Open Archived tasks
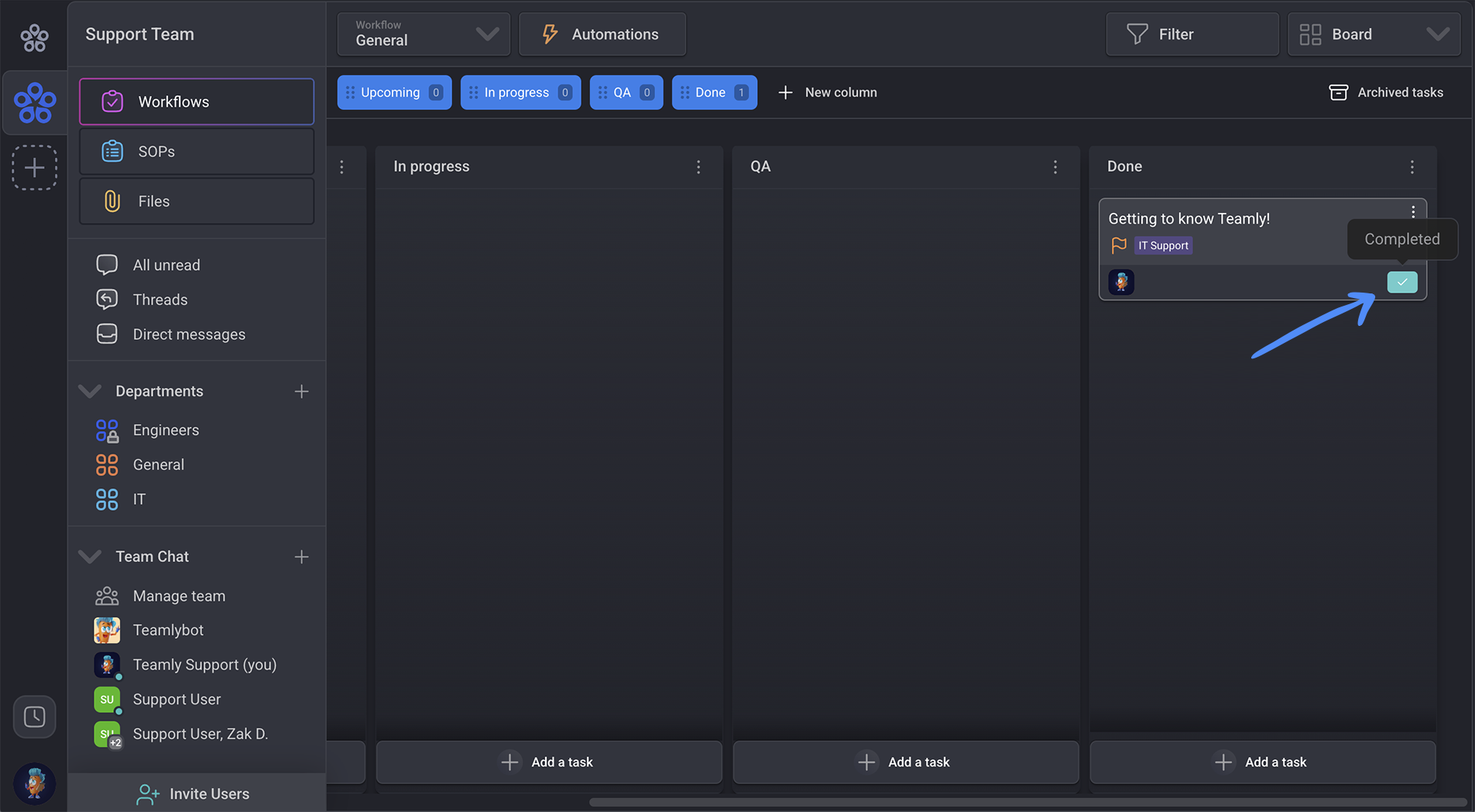1475x812 pixels. (1385, 92)
